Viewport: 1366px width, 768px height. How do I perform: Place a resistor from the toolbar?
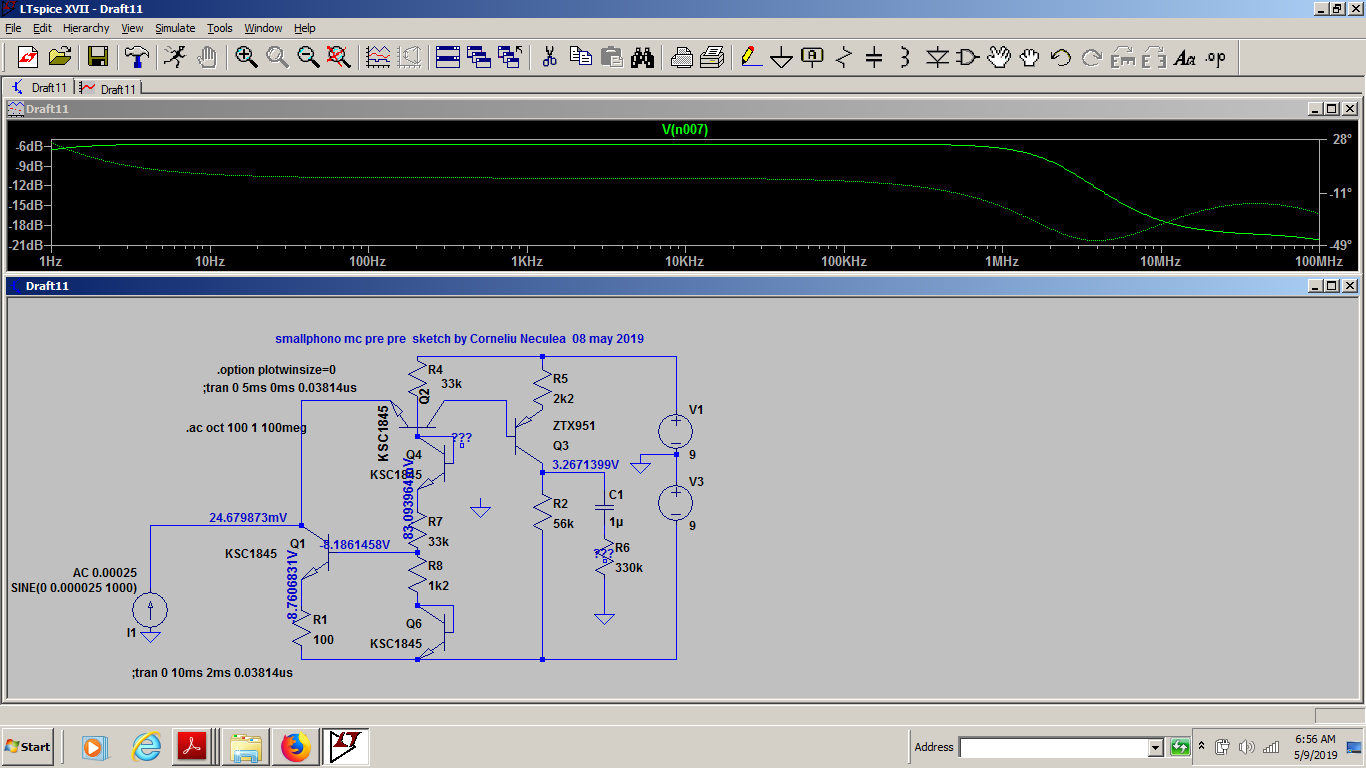(x=844, y=57)
